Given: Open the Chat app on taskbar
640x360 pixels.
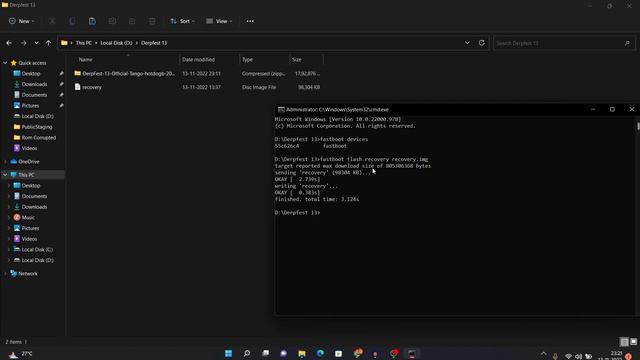Looking at the screenshot, I should (x=284, y=353).
